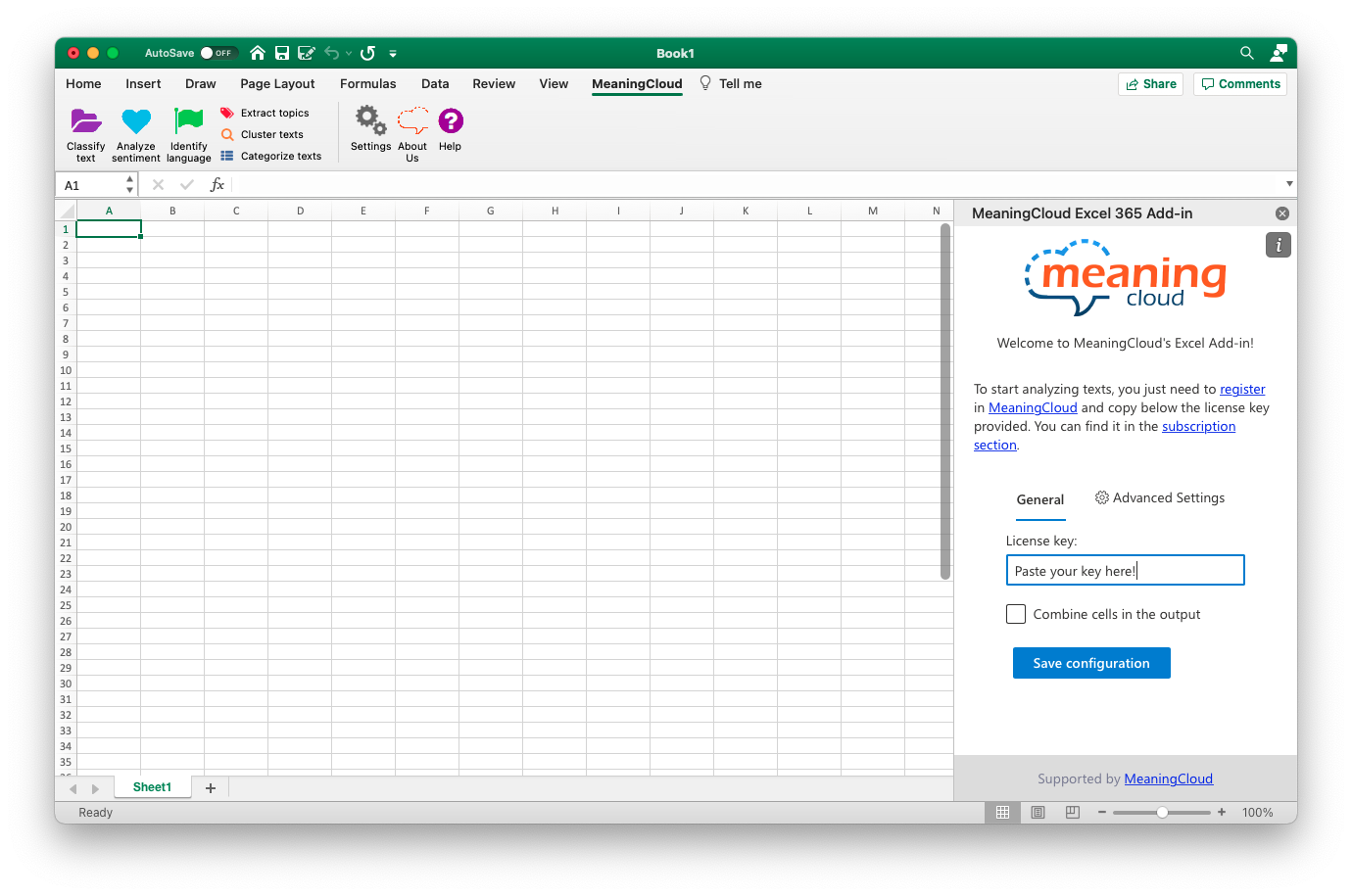Click the Save As pencil icon
1352x896 pixels.
(307, 53)
